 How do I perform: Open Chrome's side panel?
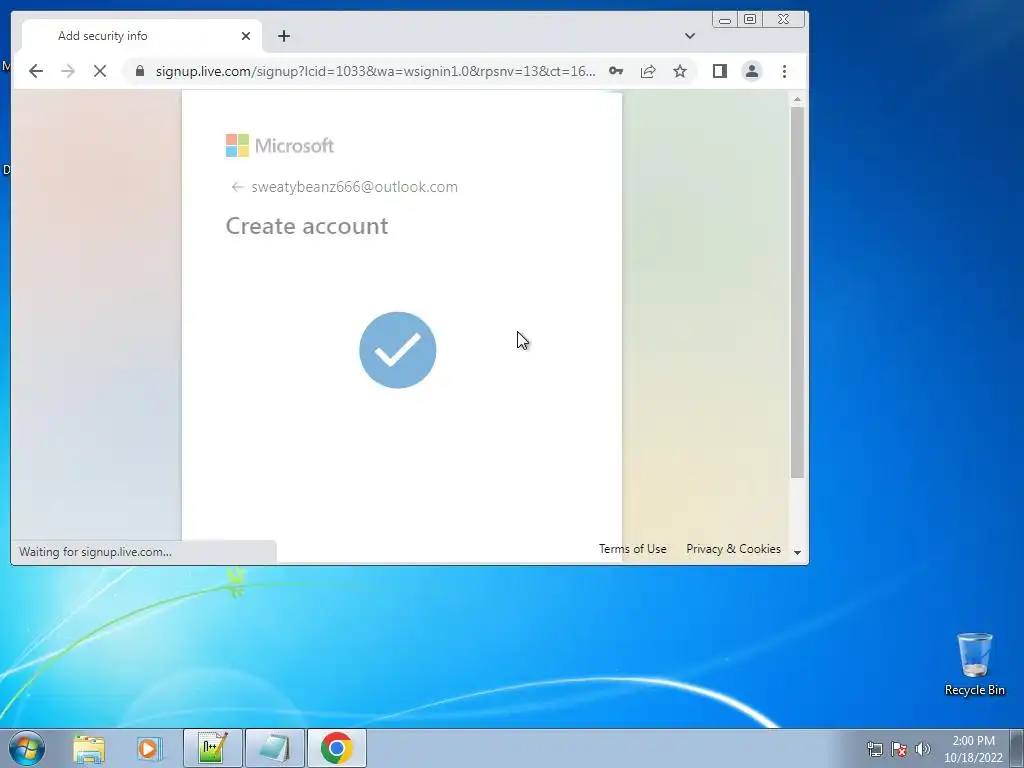720,71
